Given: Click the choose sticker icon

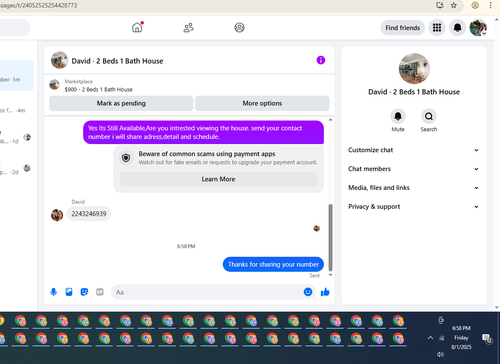Looking at the screenshot, I should click(x=84, y=292).
